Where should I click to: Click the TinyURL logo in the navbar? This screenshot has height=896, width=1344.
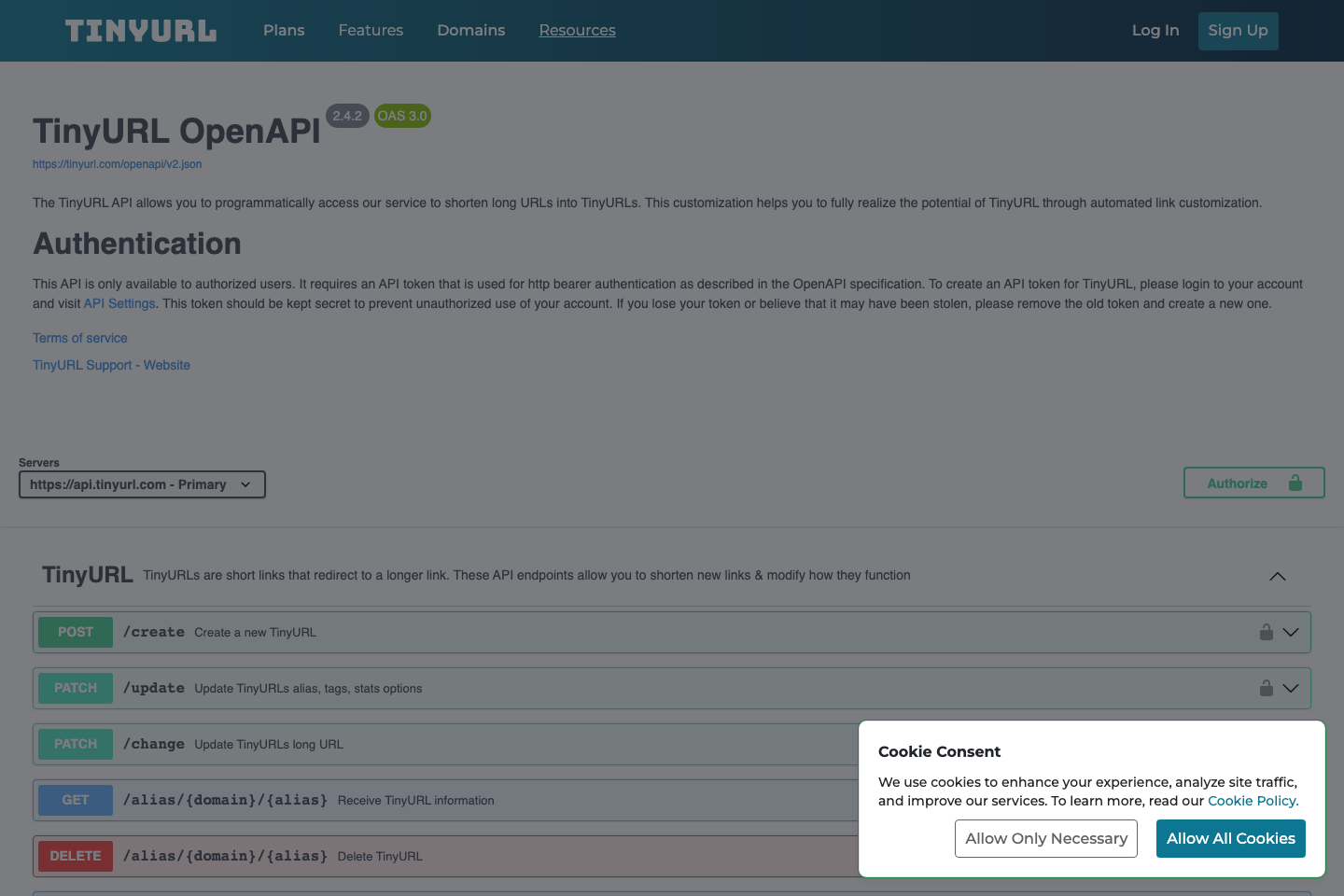pos(140,30)
